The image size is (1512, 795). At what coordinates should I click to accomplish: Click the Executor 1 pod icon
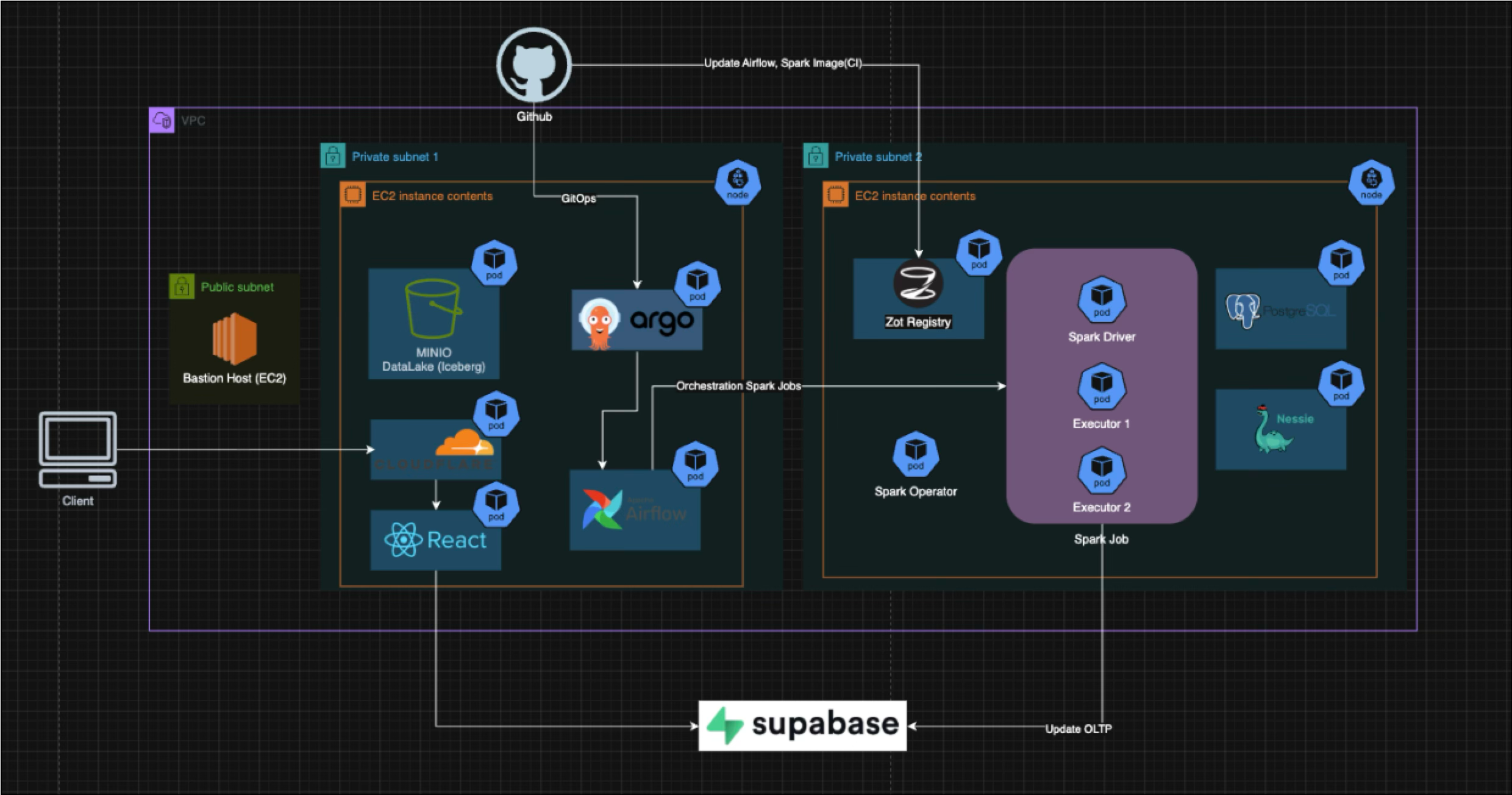(1102, 387)
